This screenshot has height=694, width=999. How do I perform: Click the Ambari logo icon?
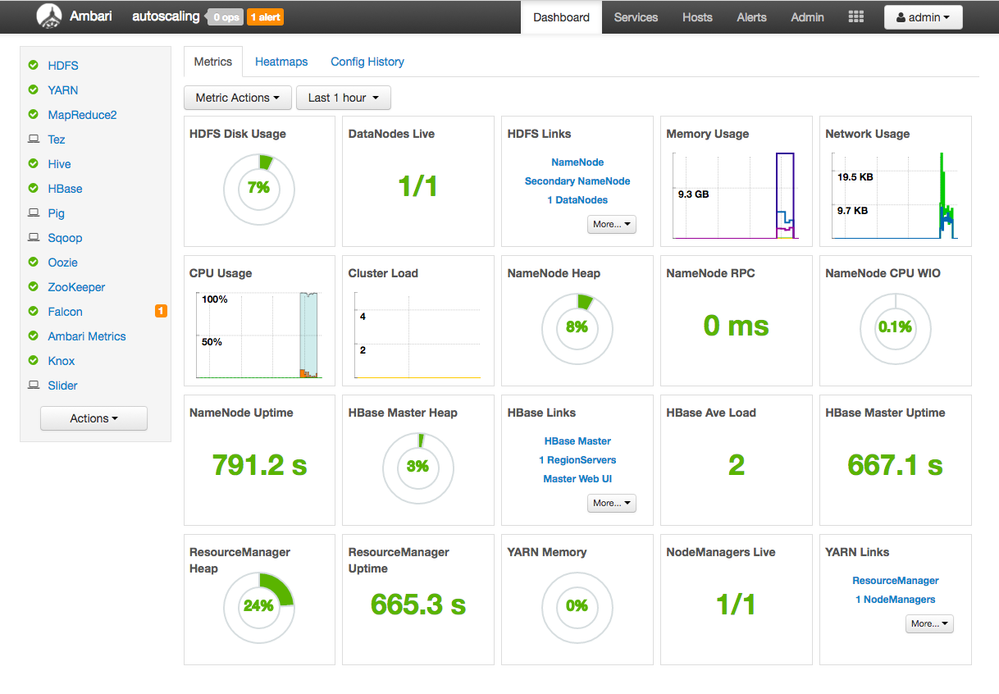[48, 16]
